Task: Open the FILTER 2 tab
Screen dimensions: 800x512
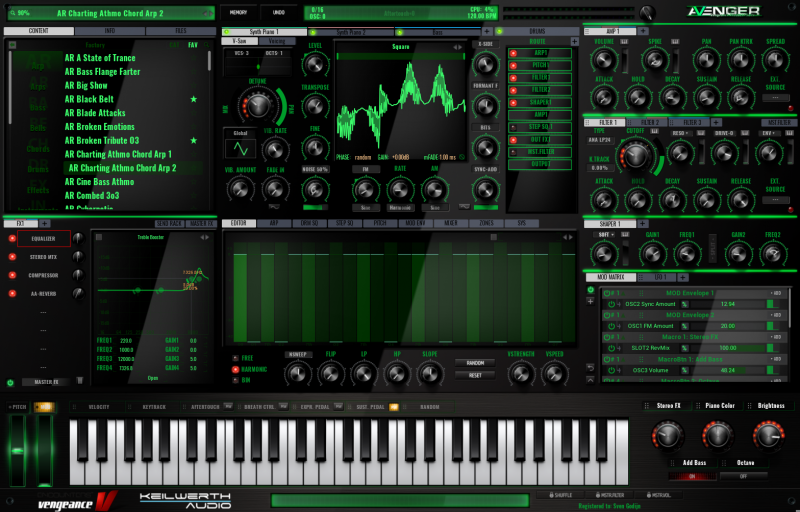Action: pyautogui.click(x=649, y=122)
